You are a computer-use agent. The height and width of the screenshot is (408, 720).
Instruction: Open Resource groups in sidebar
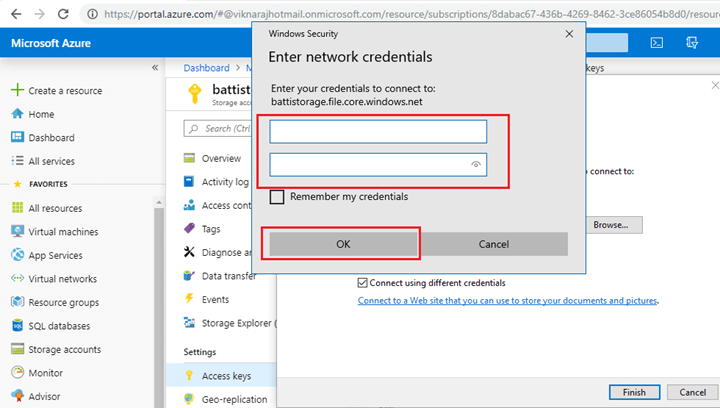tap(64, 302)
